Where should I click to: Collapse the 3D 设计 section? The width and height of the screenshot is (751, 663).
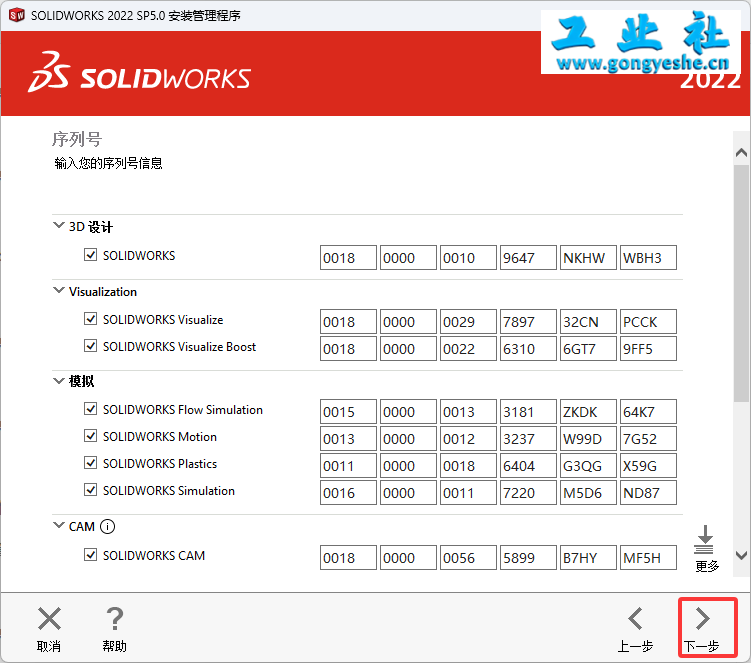58,225
